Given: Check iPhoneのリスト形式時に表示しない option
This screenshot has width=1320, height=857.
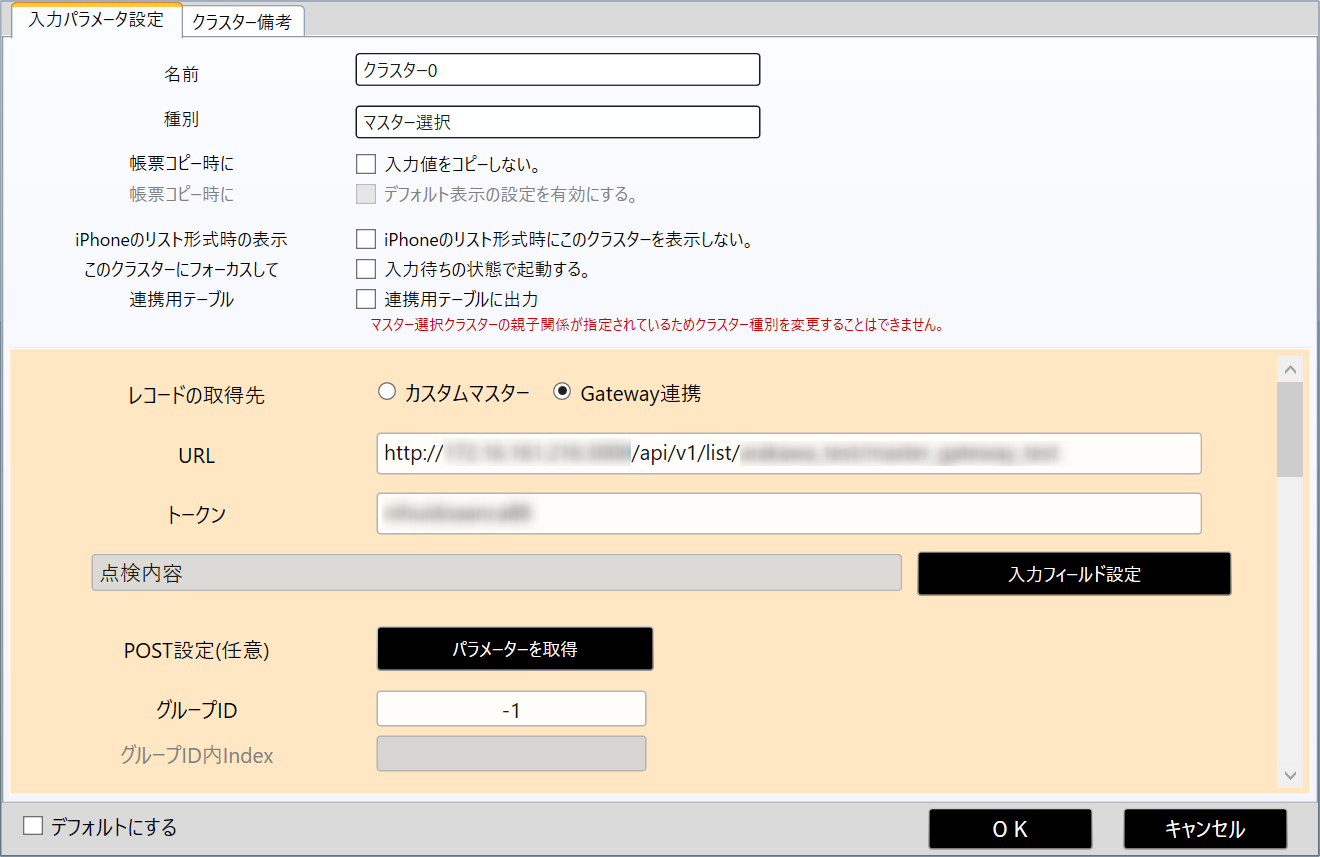Looking at the screenshot, I should click(366, 240).
